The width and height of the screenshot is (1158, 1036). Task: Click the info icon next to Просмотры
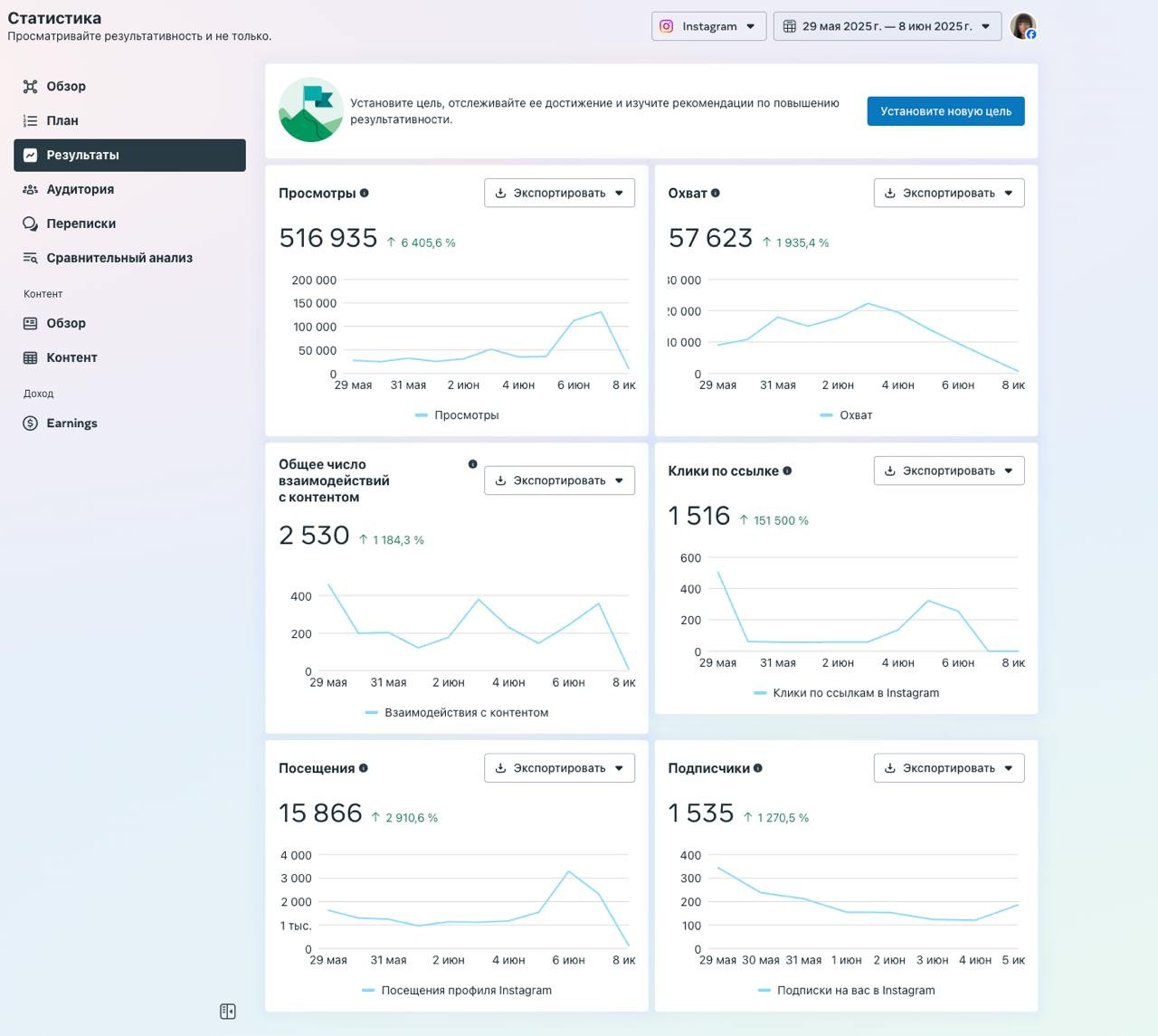[364, 193]
